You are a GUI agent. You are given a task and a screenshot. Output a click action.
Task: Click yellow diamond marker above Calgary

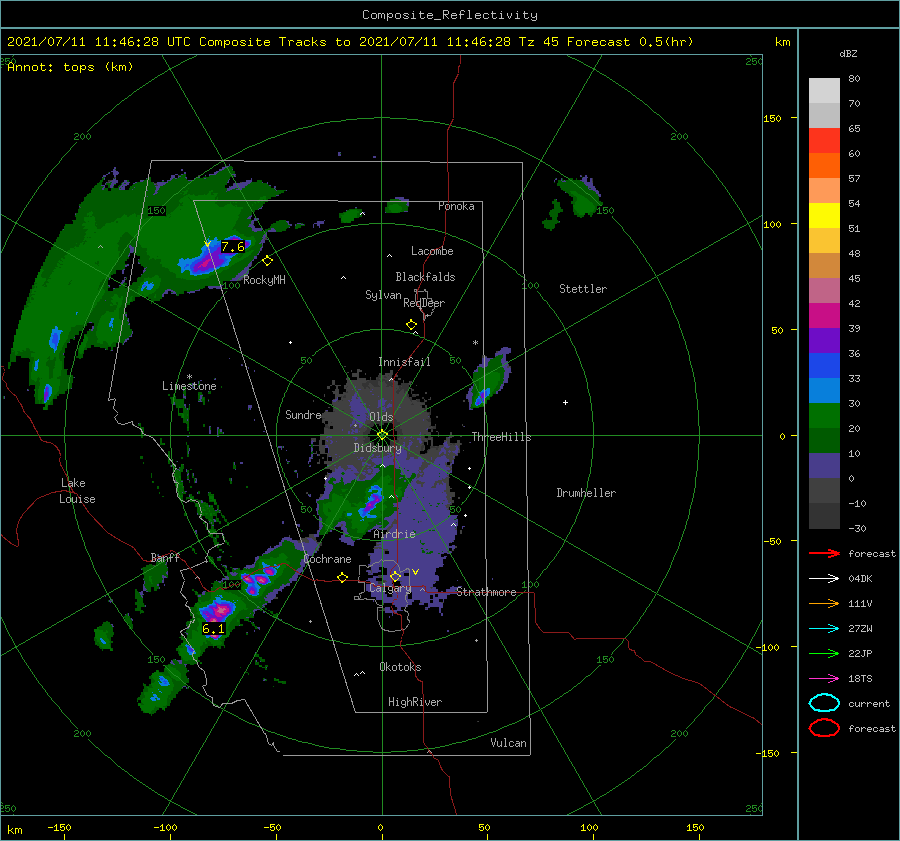tap(395, 576)
